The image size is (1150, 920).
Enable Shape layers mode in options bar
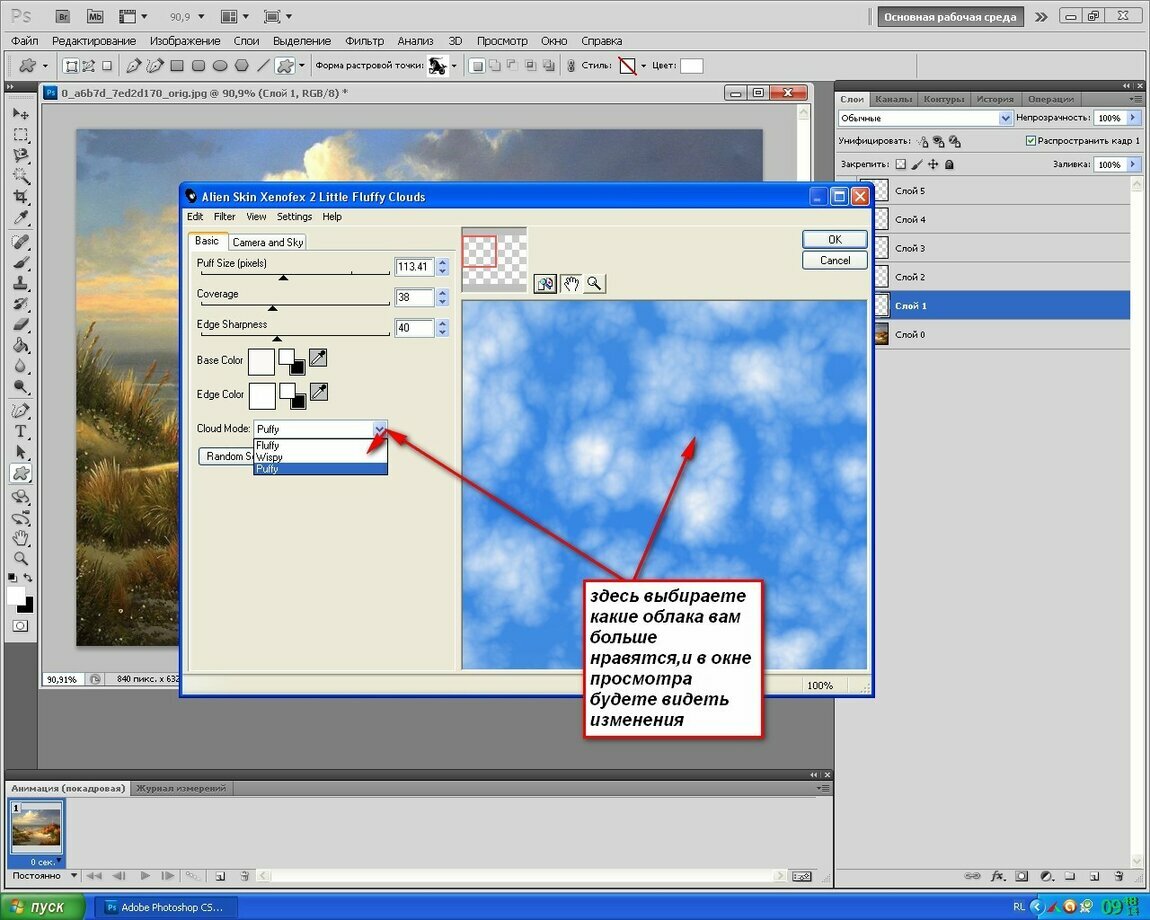click(x=71, y=66)
